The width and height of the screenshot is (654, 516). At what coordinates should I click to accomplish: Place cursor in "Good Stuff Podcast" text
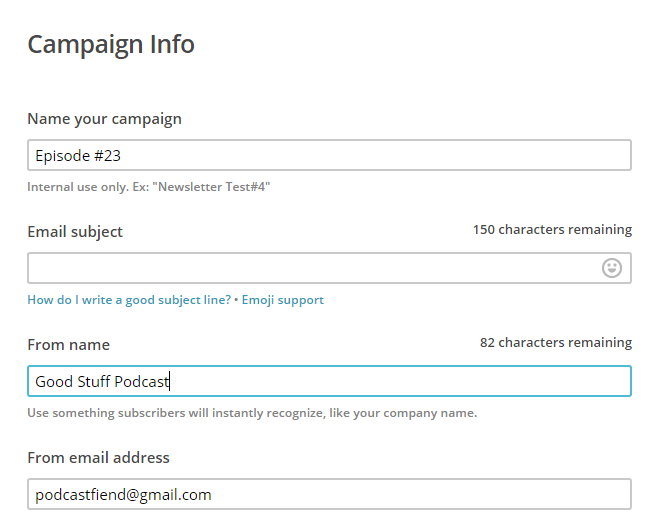103,382
